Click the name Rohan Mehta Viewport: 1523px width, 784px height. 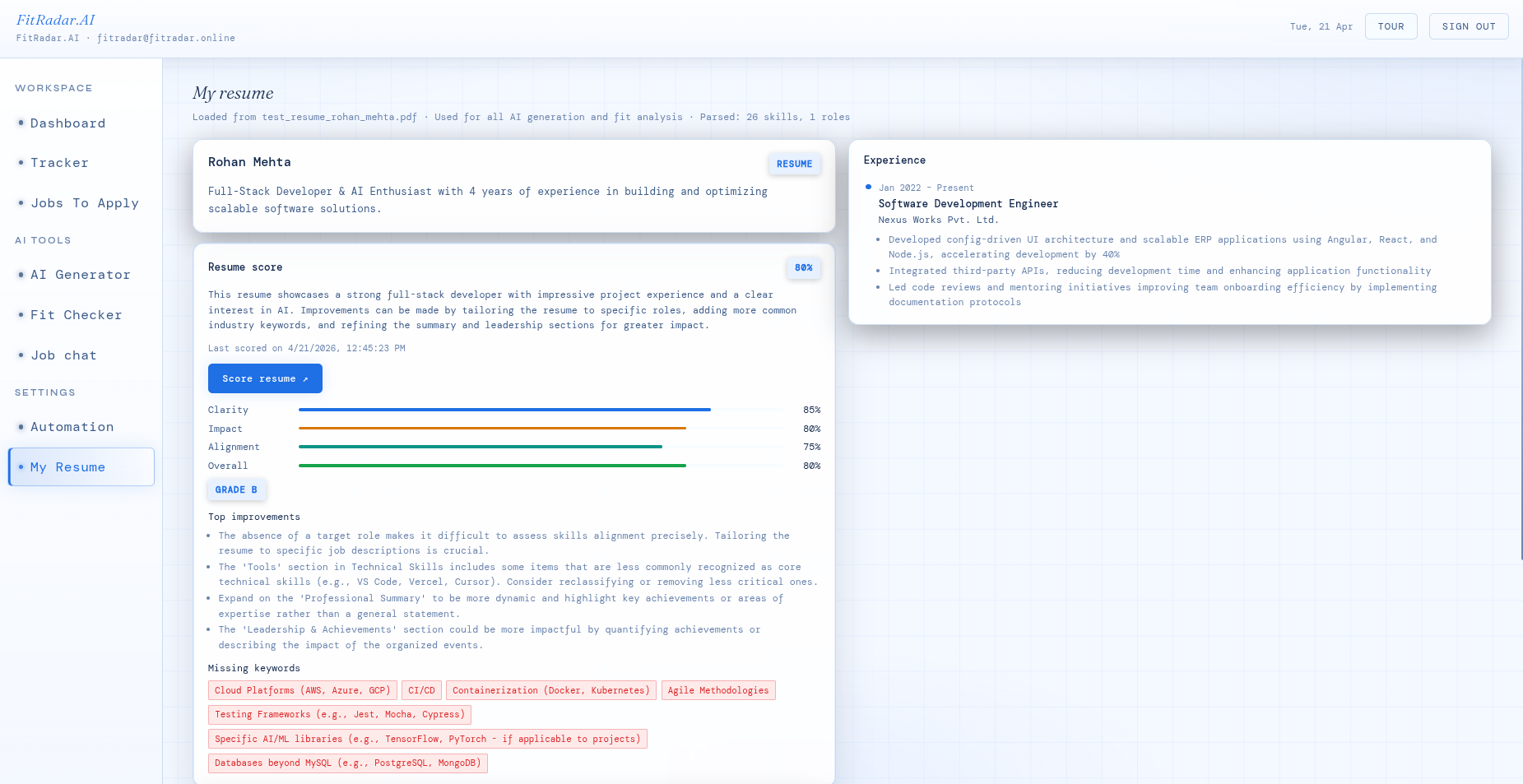pos(249,162)
